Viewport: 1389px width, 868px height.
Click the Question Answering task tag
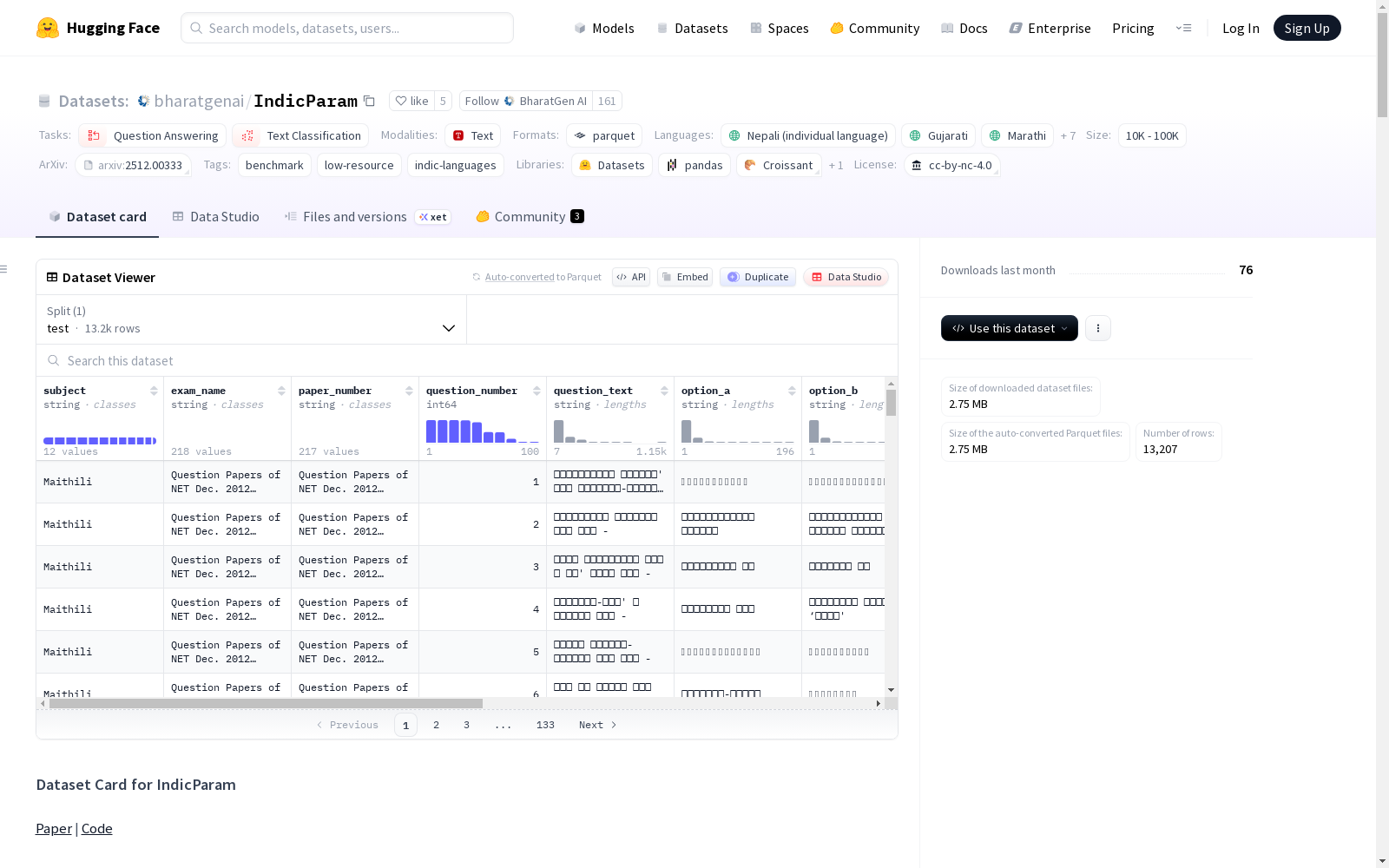[153, 135]
